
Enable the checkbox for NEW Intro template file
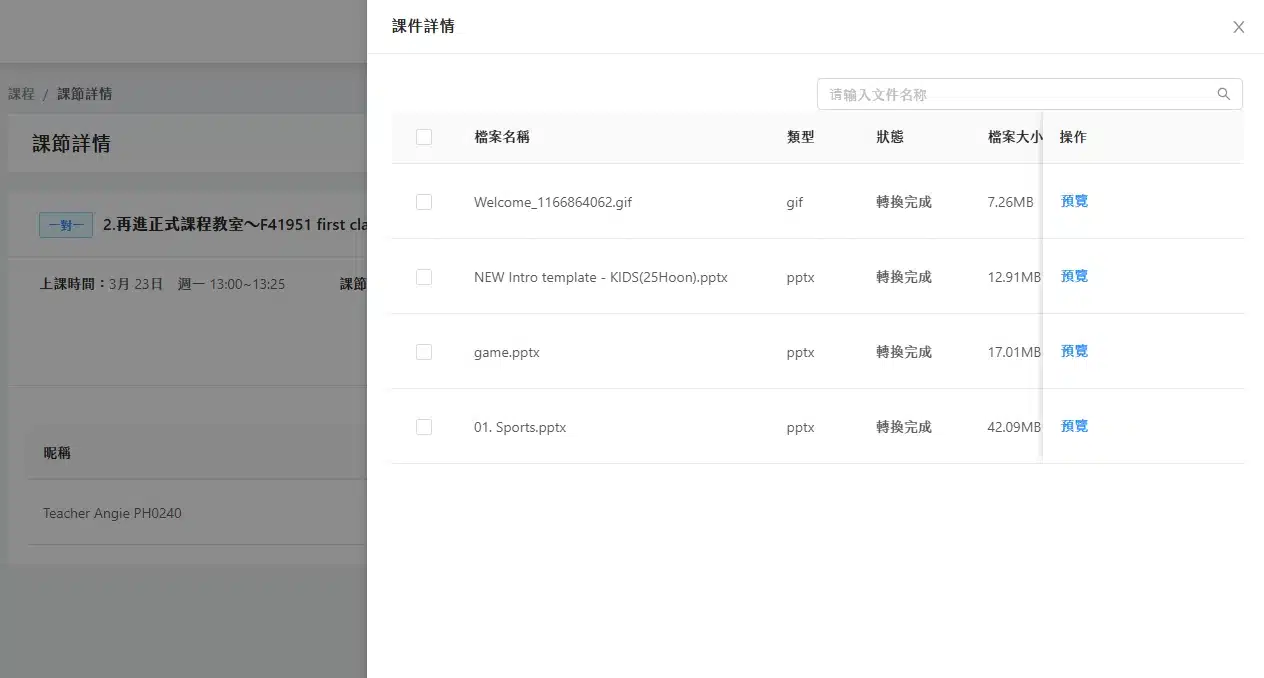[423, 276]
